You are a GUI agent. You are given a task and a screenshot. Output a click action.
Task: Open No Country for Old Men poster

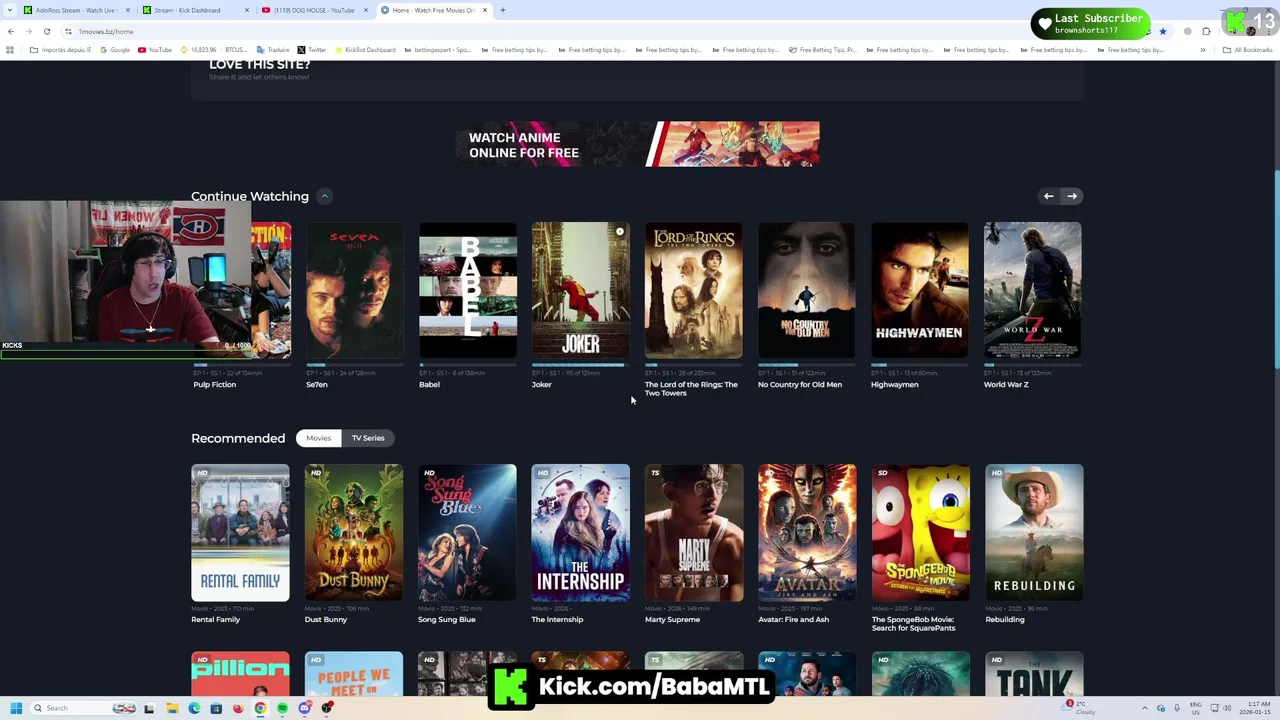point(806,290)
